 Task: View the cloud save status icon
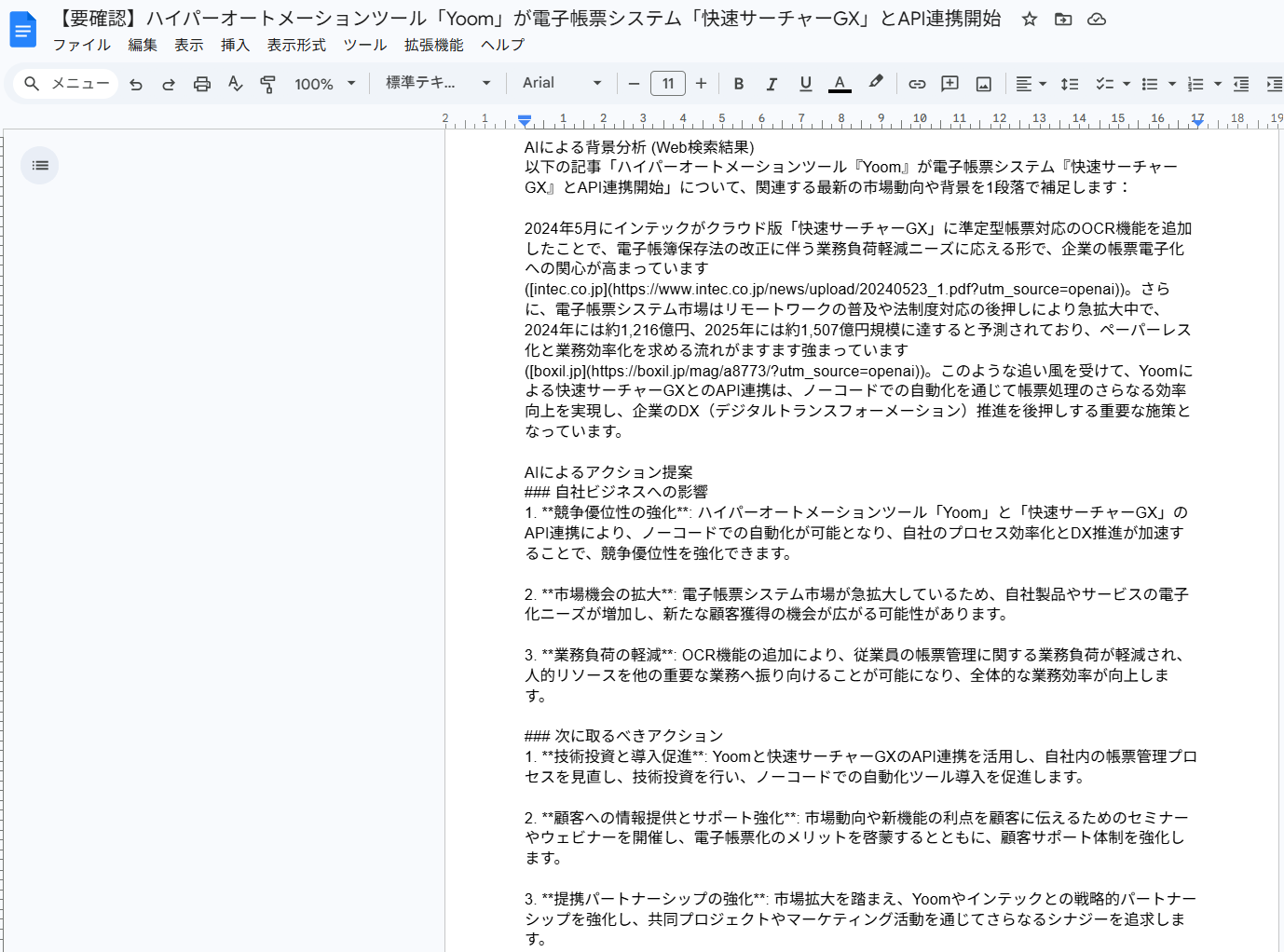pos(1097,19)
